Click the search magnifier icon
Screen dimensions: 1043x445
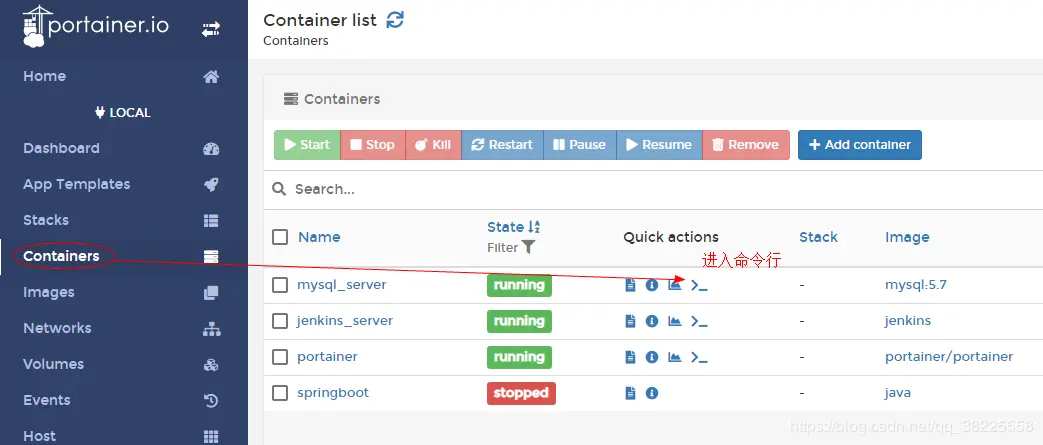point(279,189)
